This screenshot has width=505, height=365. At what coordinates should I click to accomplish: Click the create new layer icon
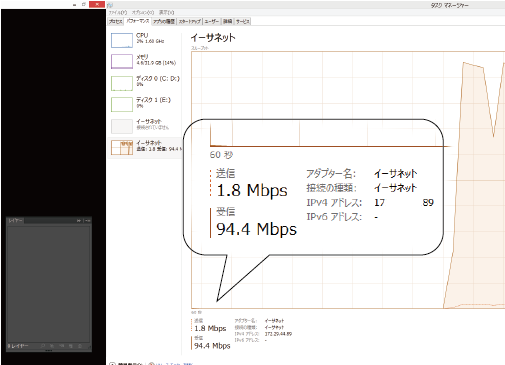click(x=71, y=346)
